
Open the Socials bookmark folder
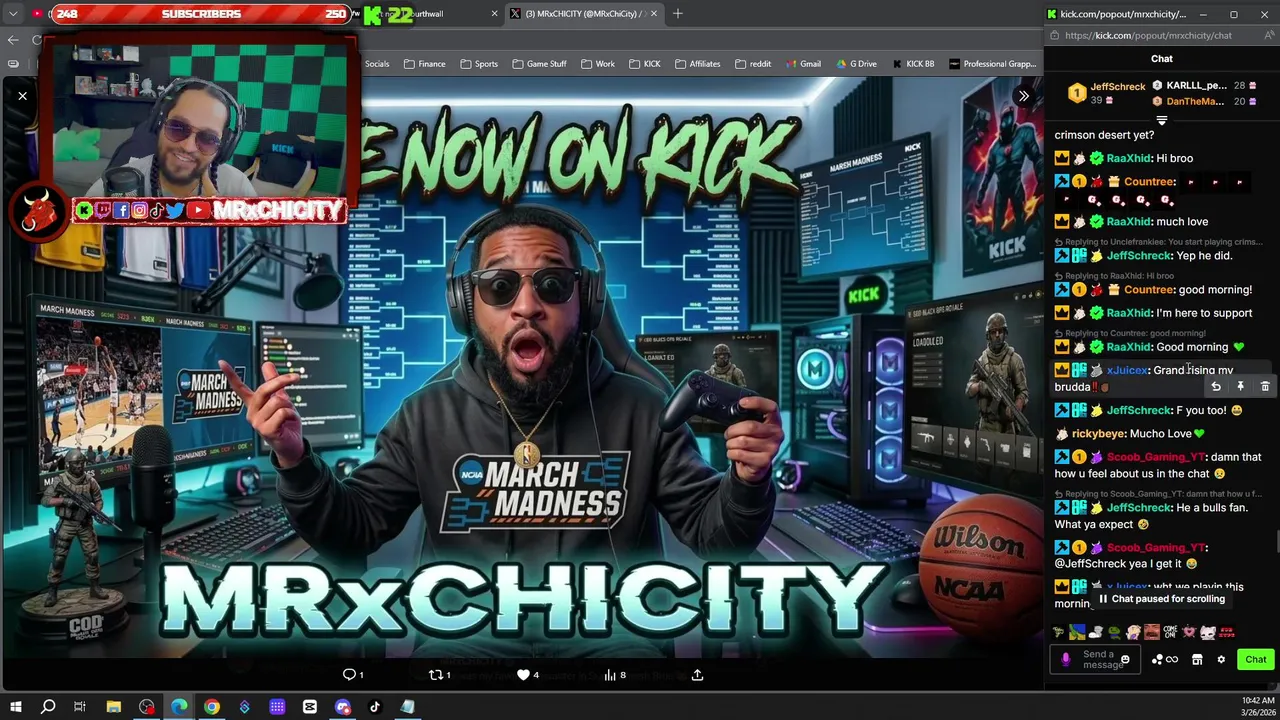point(377,64)
